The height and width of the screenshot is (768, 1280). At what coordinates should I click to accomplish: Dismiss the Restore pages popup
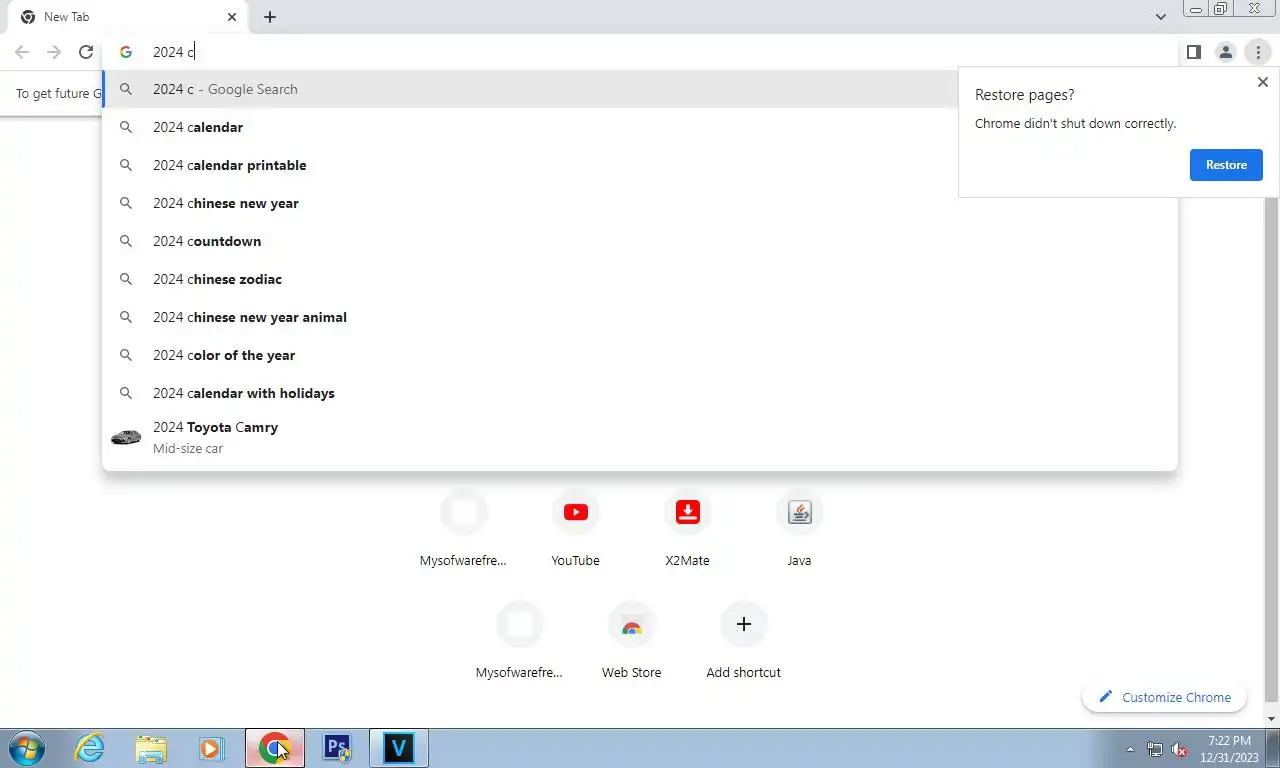click(1262, 82)
